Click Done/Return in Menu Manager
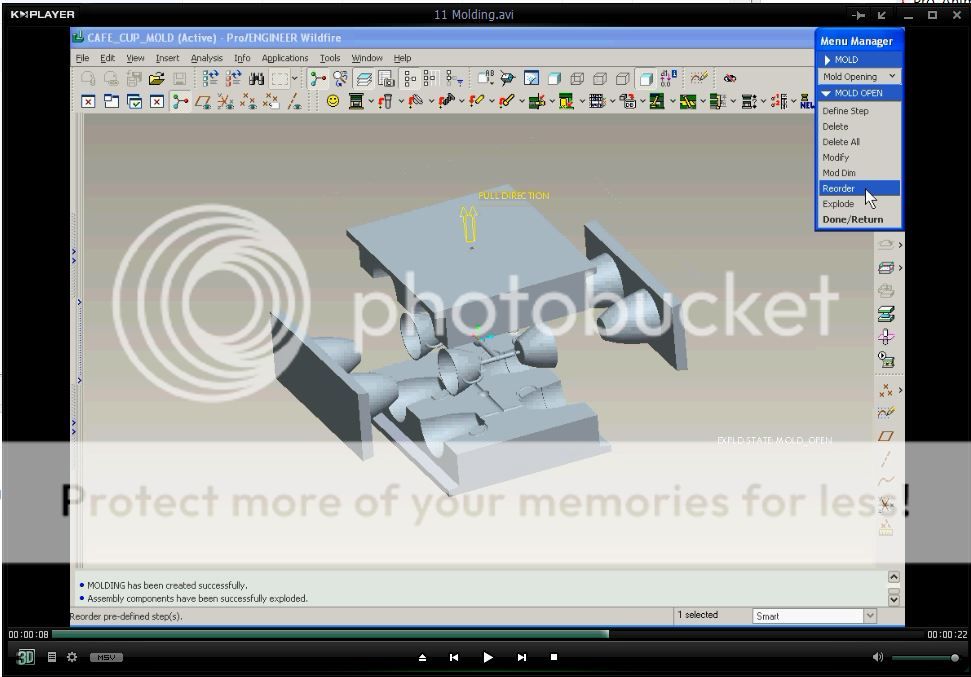Viewport: 971px width, 677px height. point(859,219)
